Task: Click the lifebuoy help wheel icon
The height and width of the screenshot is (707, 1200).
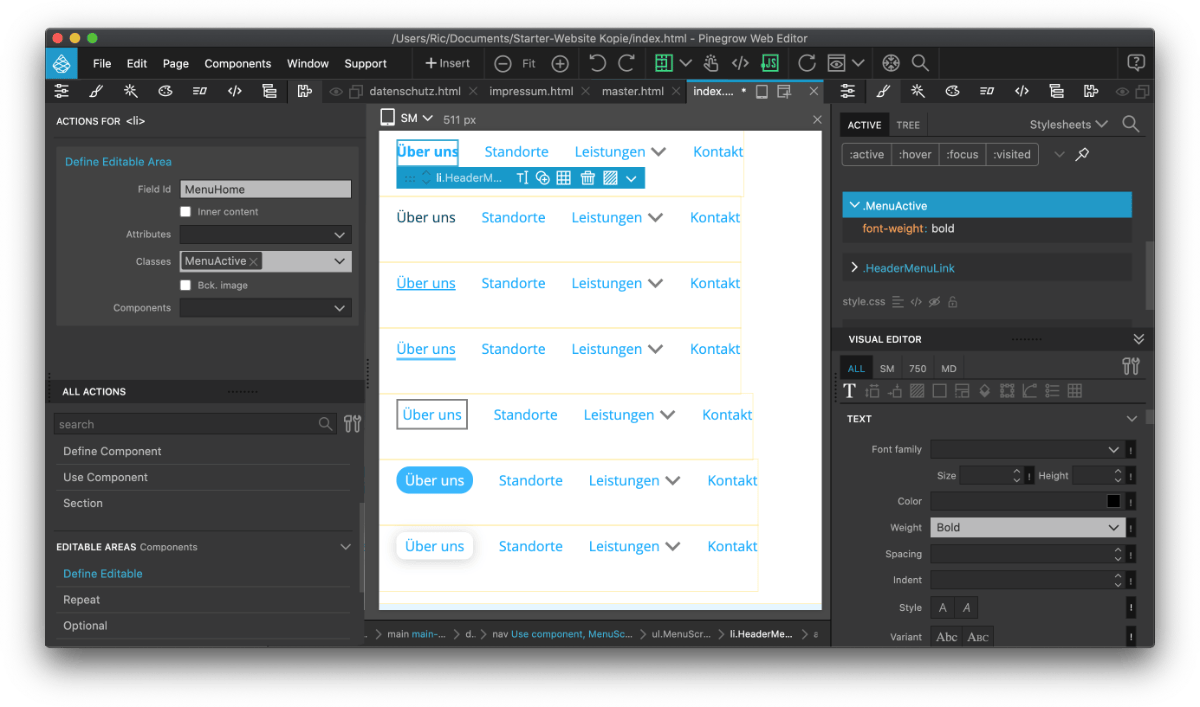Action: click(891, 63)
